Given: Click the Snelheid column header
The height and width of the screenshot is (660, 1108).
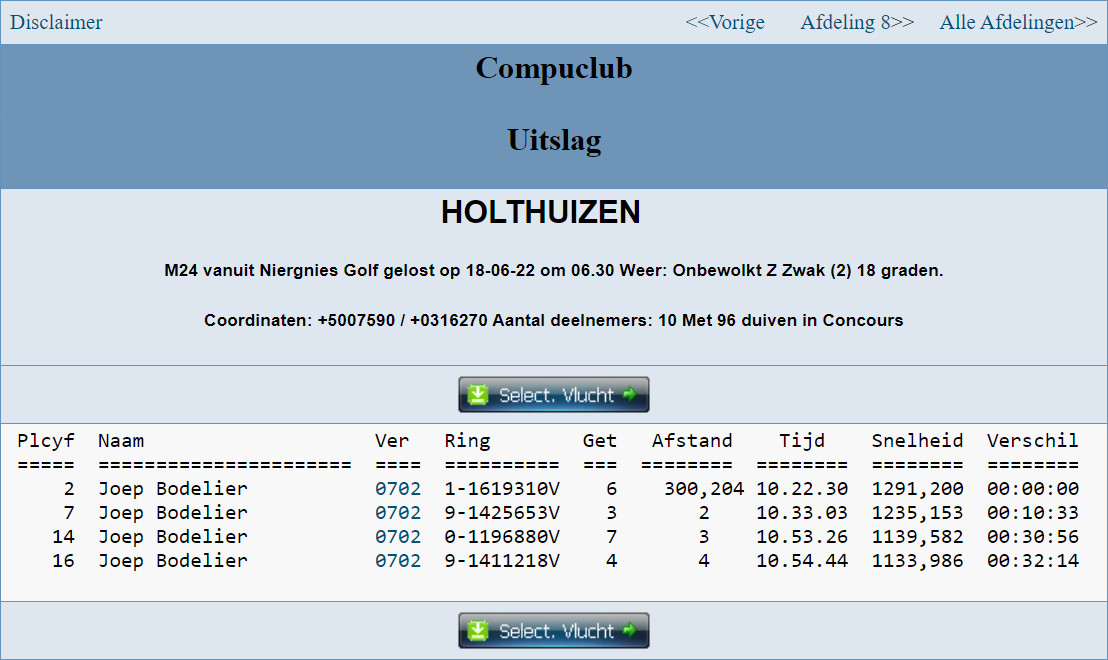Looking at the screenshot, I should [917, 441].
